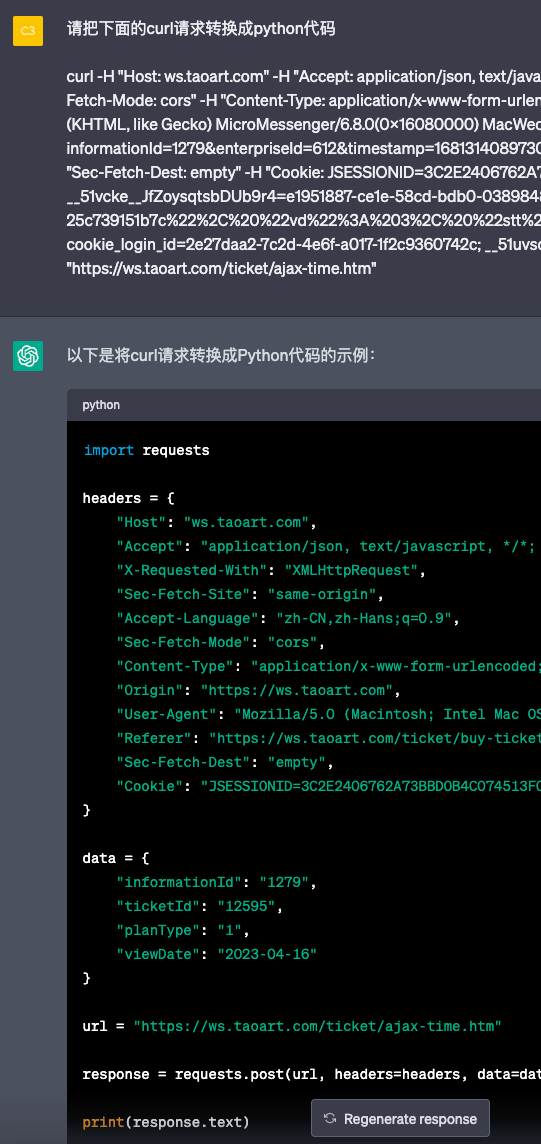Click the circular arrows regenerate icon
The image size is (541, 1144).
(x=330, y=1118)
